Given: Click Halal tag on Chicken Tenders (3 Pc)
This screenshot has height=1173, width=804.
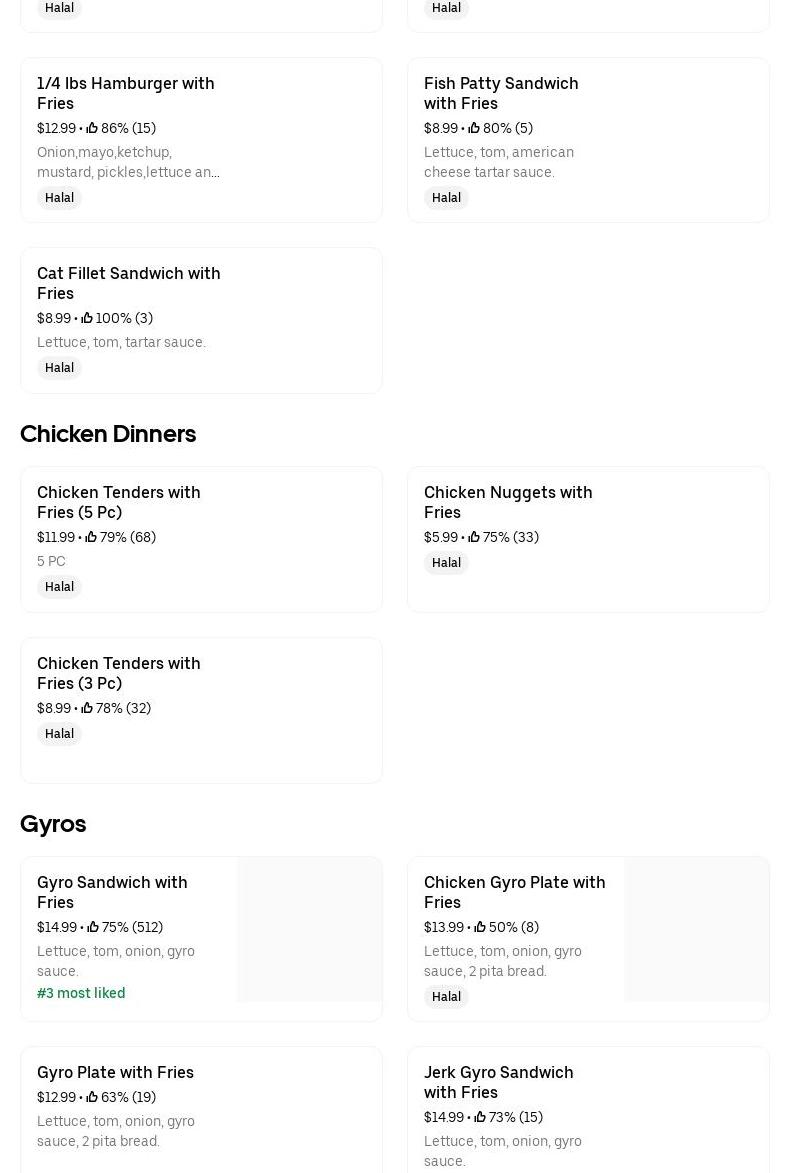Looking at the screenshot, I should point(59,734).
